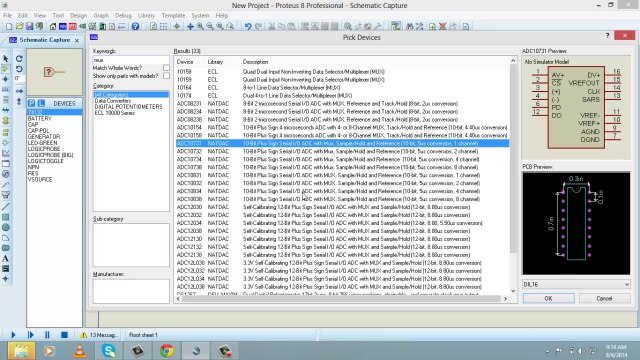Click the Zoom In magnifier icon
The image size is (640, 360).
(200, 26)
